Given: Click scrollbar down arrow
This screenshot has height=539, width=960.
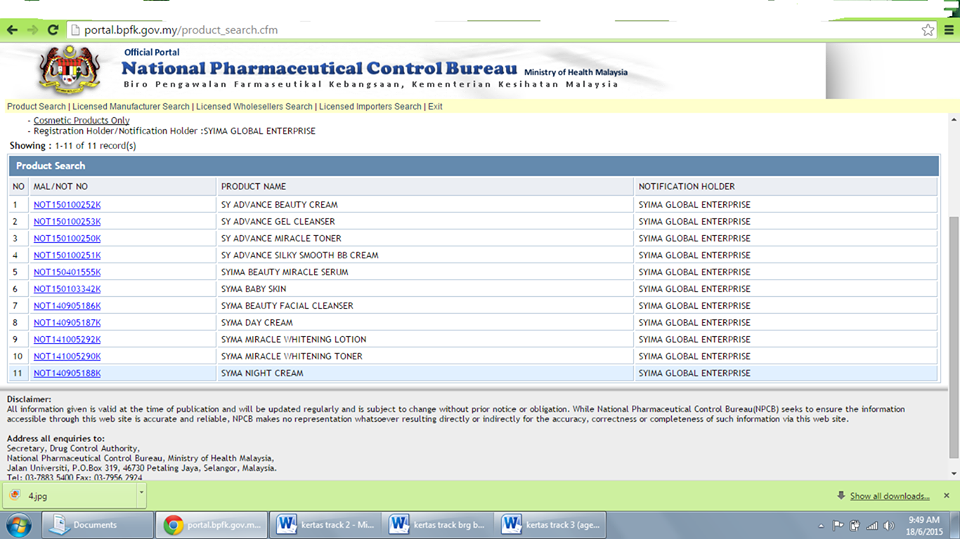Looking at the screenshot, I should (x=953, y=473).
